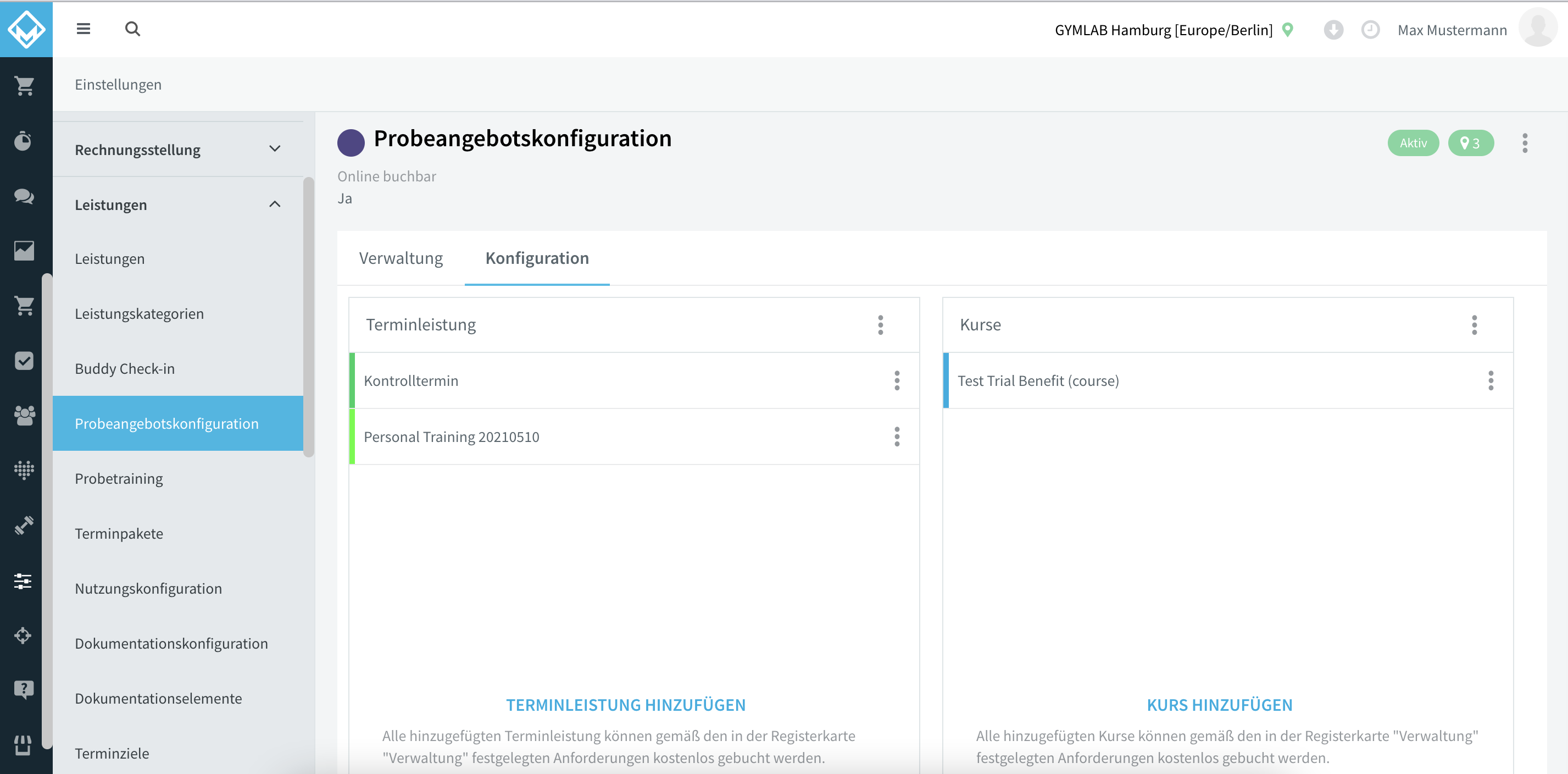This screenshot has width=1568, height=774.
Task: Open Dokumentationselemente settings
Action: (178, 699)
